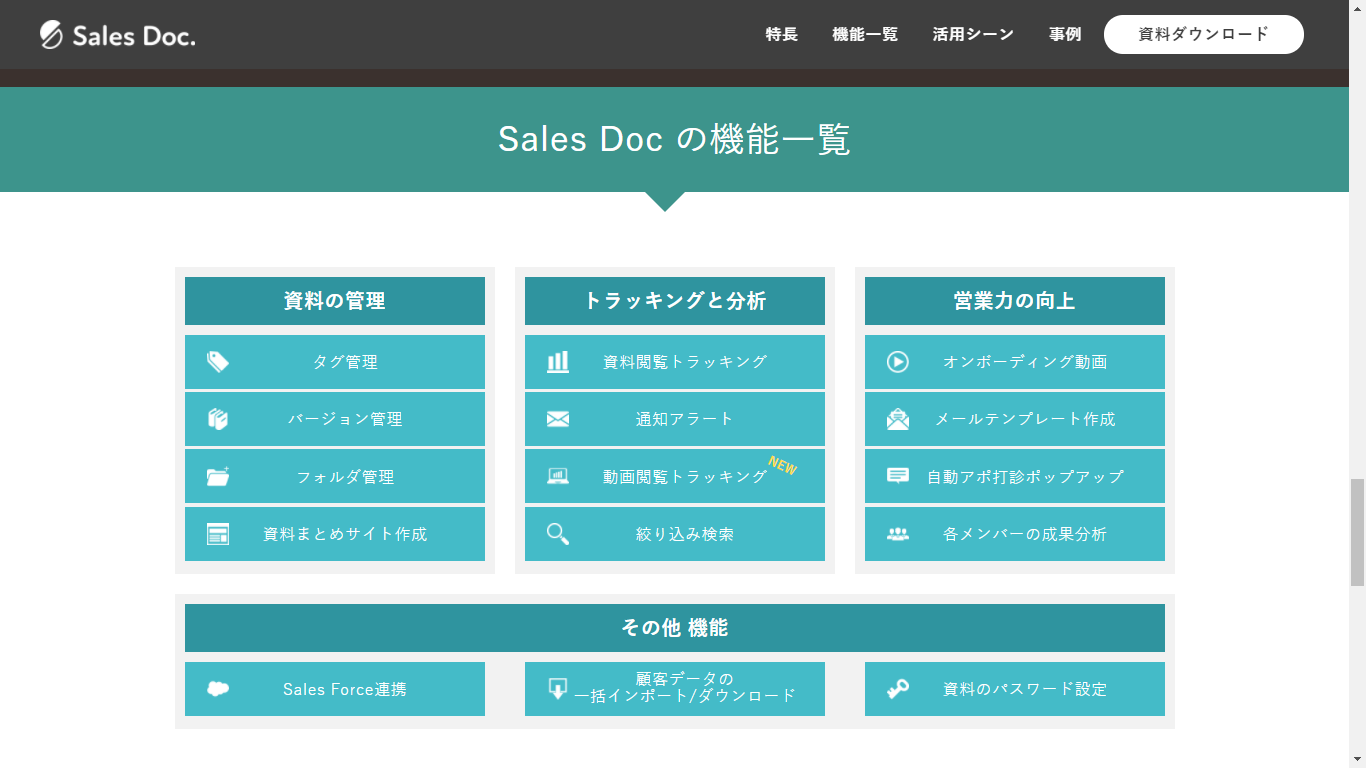Click the Sales Doc の機能一覧 title
Viewport: 1366px width, 768px height.
pyautogui.click(x=675, y=139)
